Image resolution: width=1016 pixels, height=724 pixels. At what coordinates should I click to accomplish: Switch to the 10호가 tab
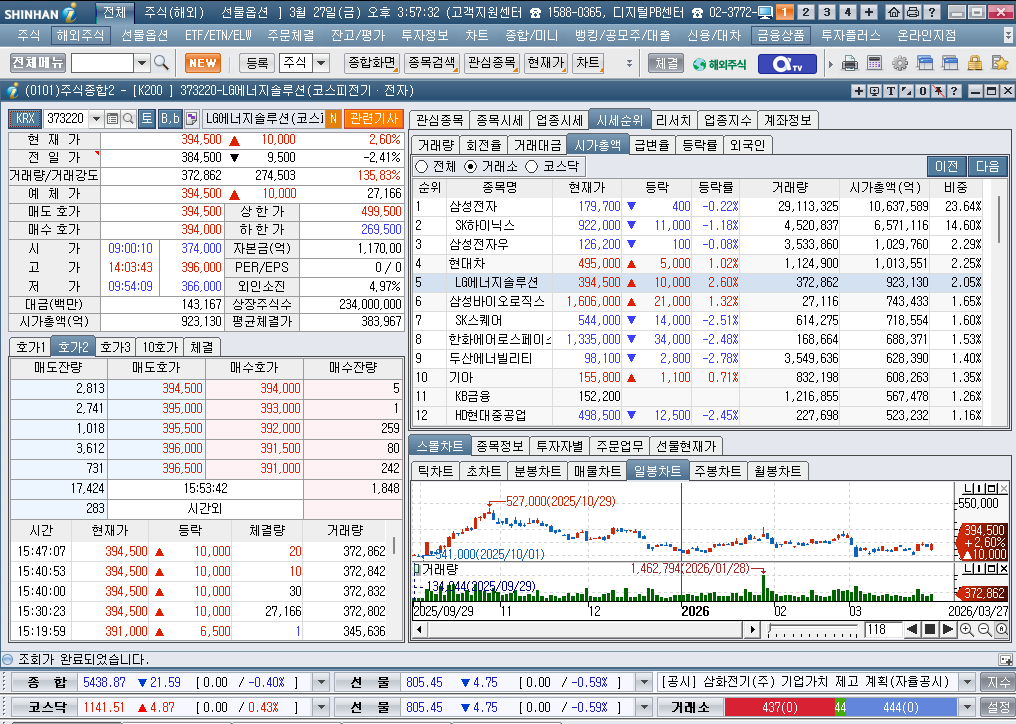tap(160, 347)
